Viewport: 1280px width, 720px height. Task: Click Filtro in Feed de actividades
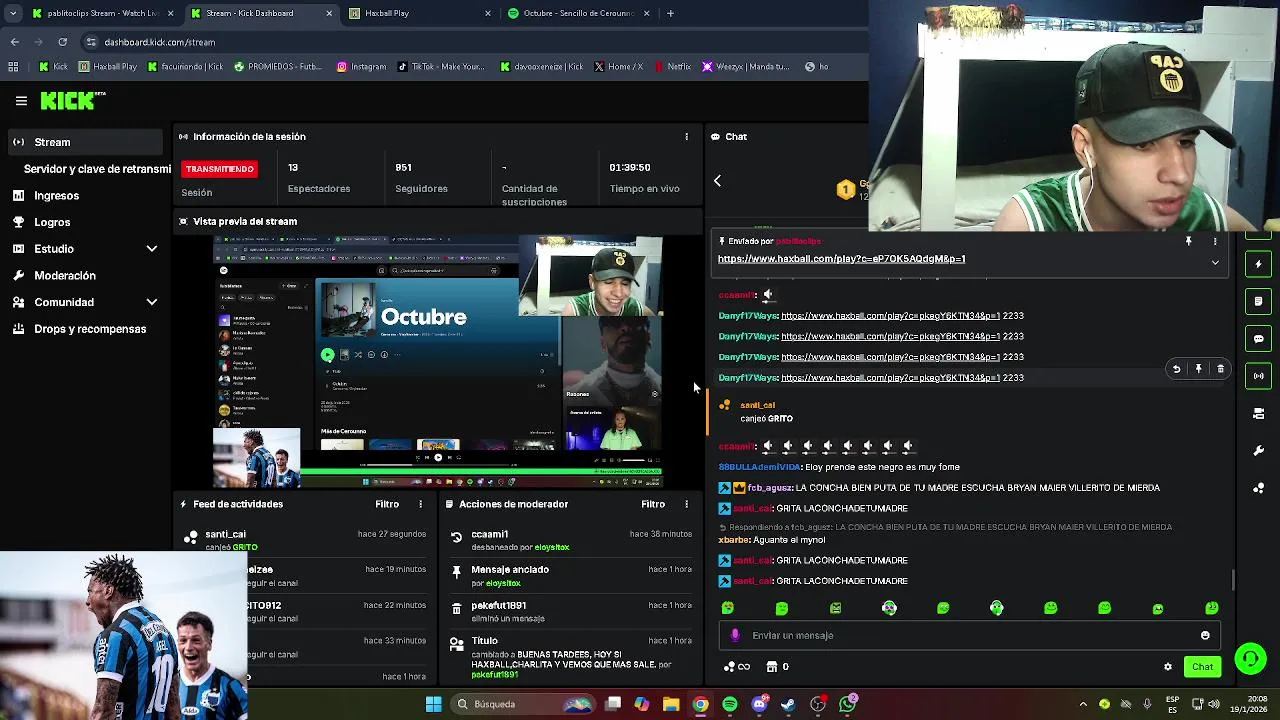(x=387, y=504)
